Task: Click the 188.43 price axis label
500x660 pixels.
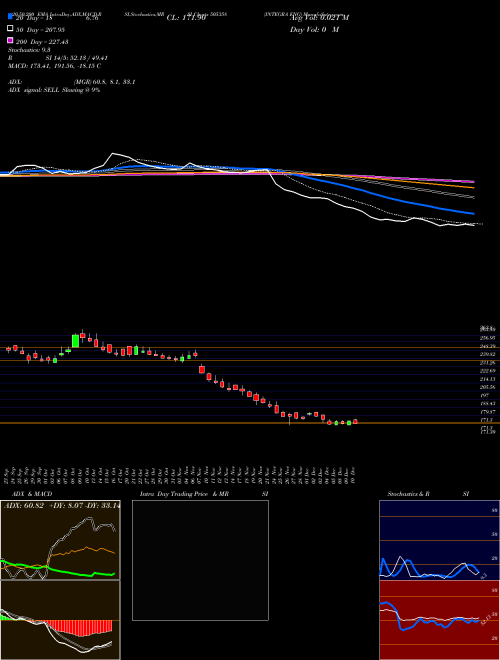Action: coord(489,404)
